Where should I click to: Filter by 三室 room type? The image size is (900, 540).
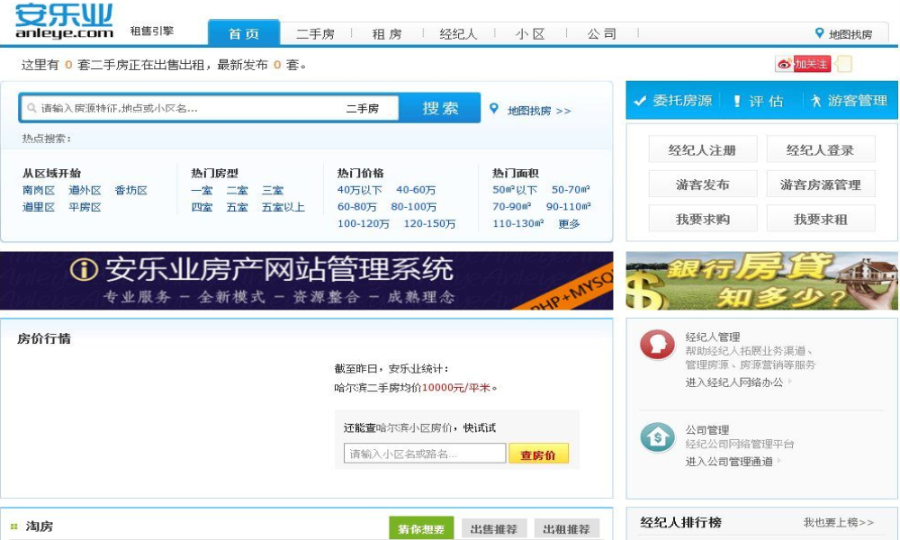(273, 190)
